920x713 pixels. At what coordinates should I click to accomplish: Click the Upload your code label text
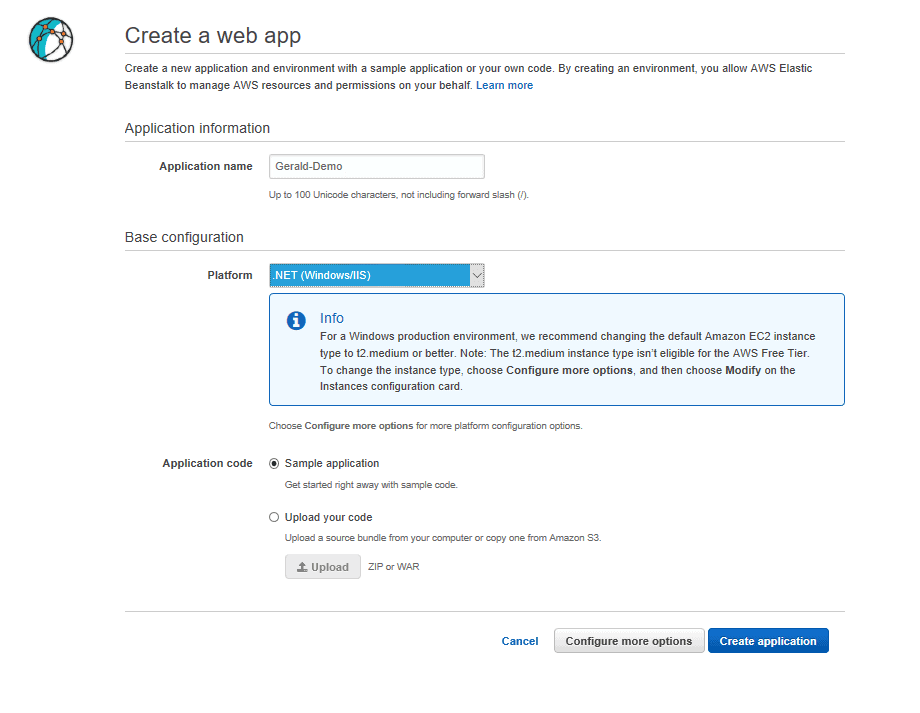click(x=329, y=517)
